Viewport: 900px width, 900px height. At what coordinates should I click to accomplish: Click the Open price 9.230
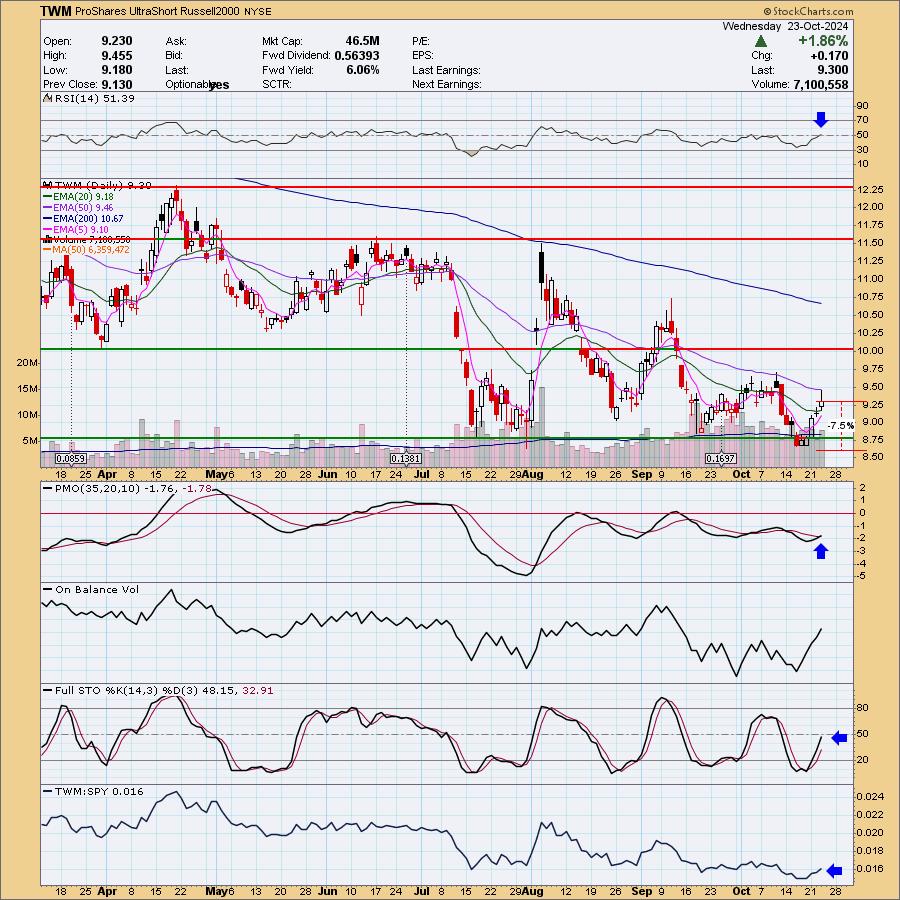pos(117,41)
